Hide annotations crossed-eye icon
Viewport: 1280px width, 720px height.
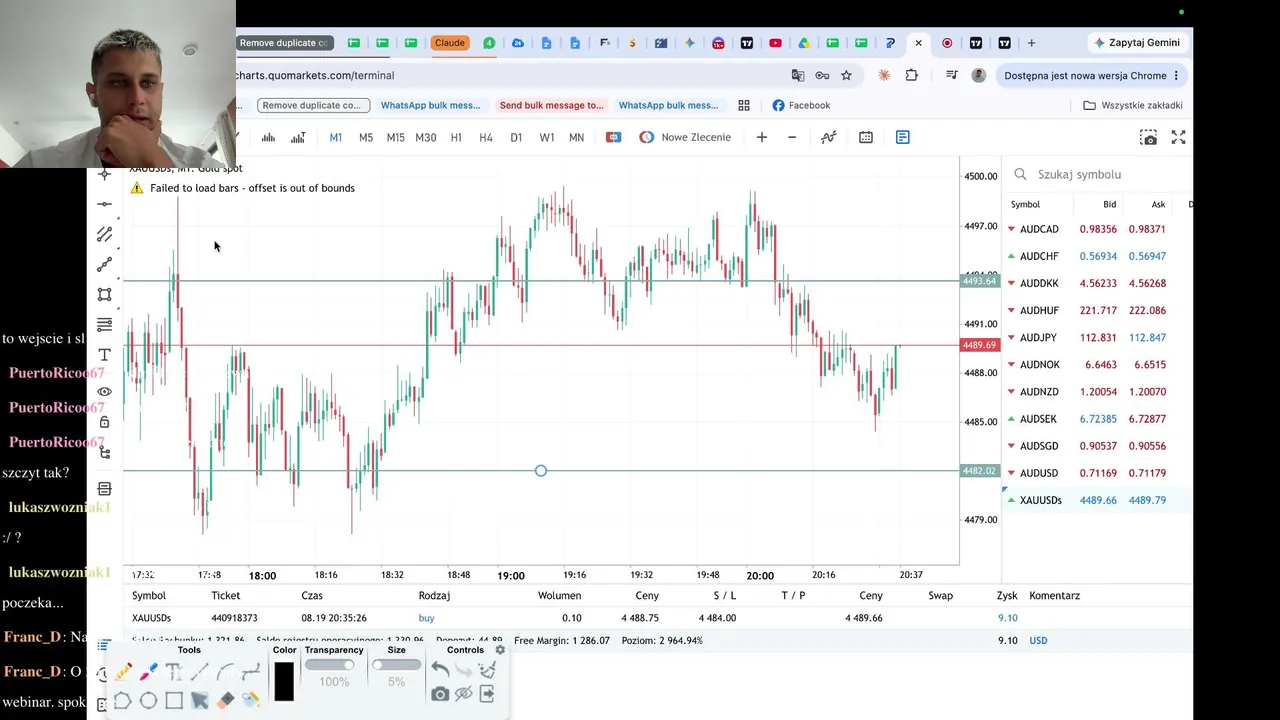(x=463, y=694)
